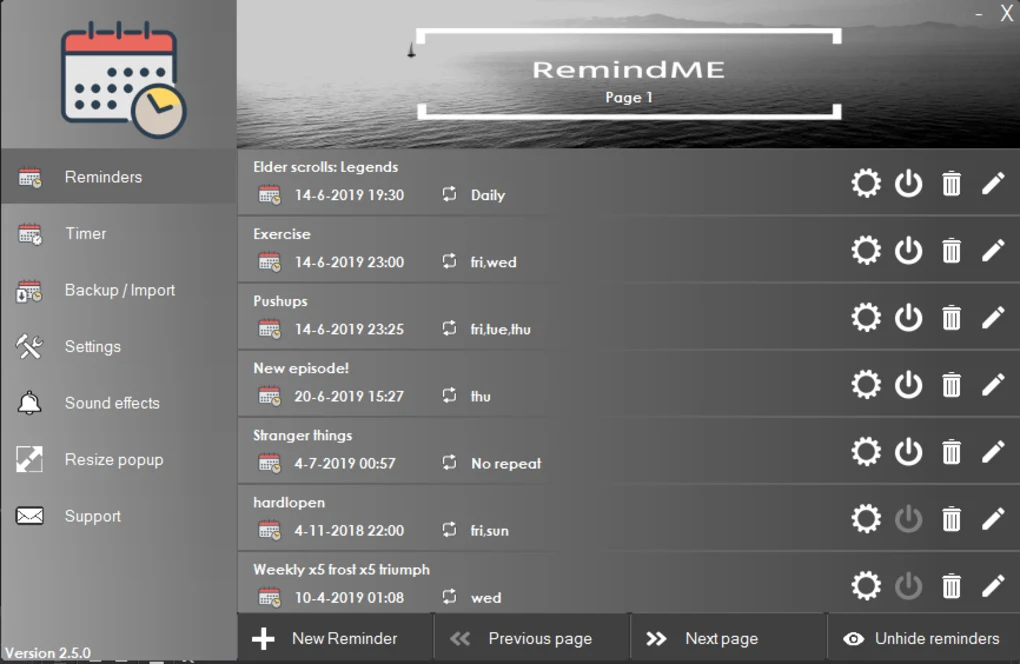Open settings for Elder scrolls: Legends reminder
Viewport: 1020px width, 664px height.
(865, 183)
